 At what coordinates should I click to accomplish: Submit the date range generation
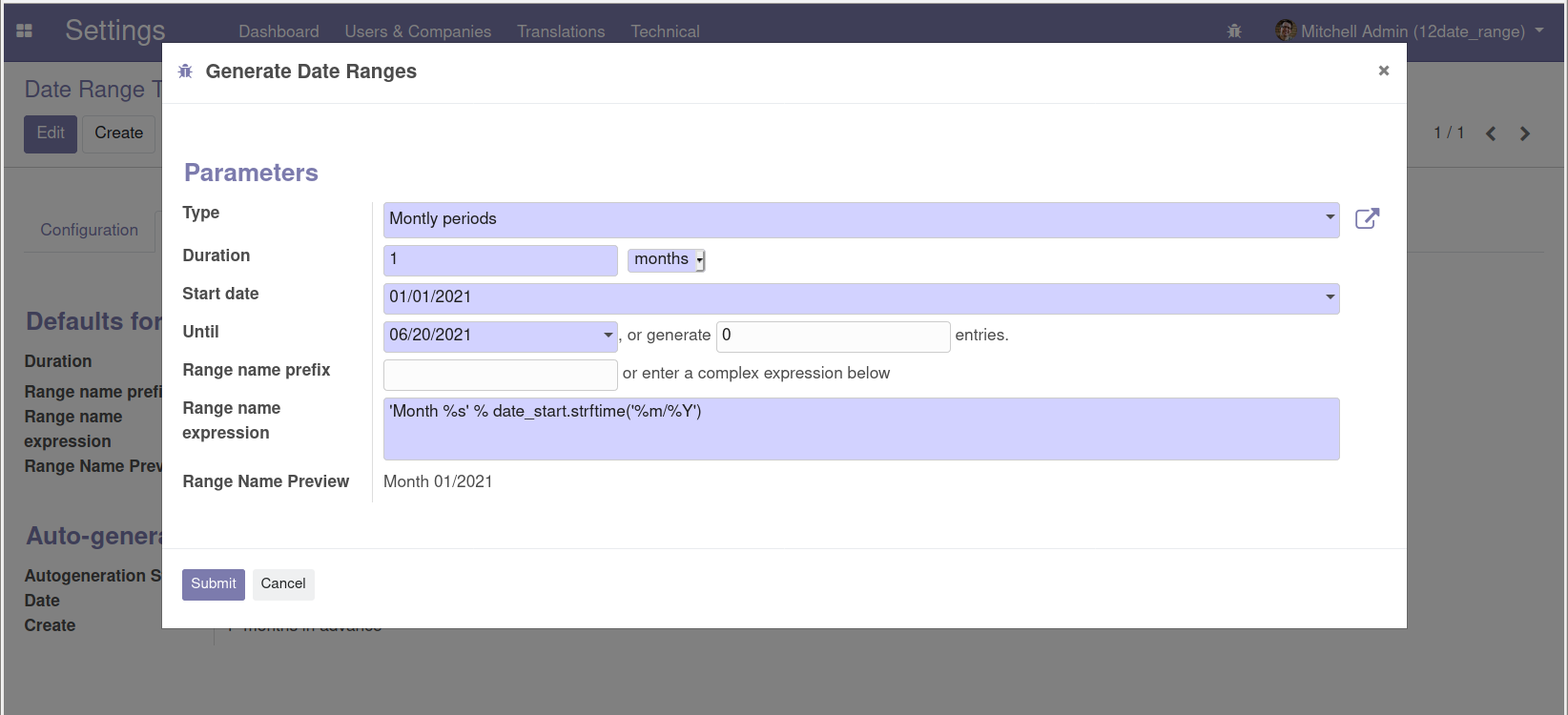213,584
